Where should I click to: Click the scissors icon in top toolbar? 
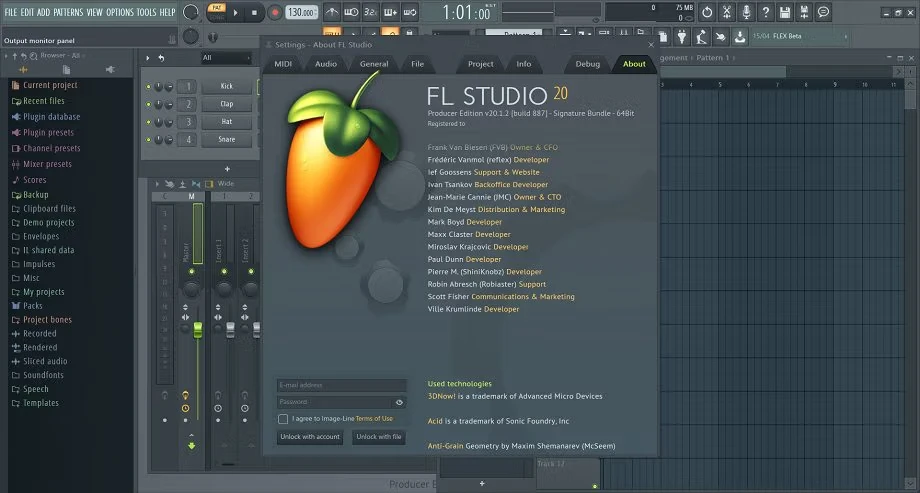point(725,12)
